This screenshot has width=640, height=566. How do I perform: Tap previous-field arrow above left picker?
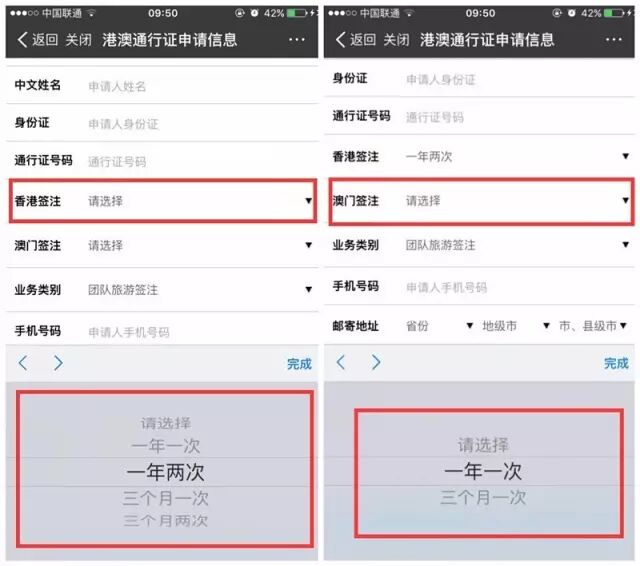coord(23,362)
